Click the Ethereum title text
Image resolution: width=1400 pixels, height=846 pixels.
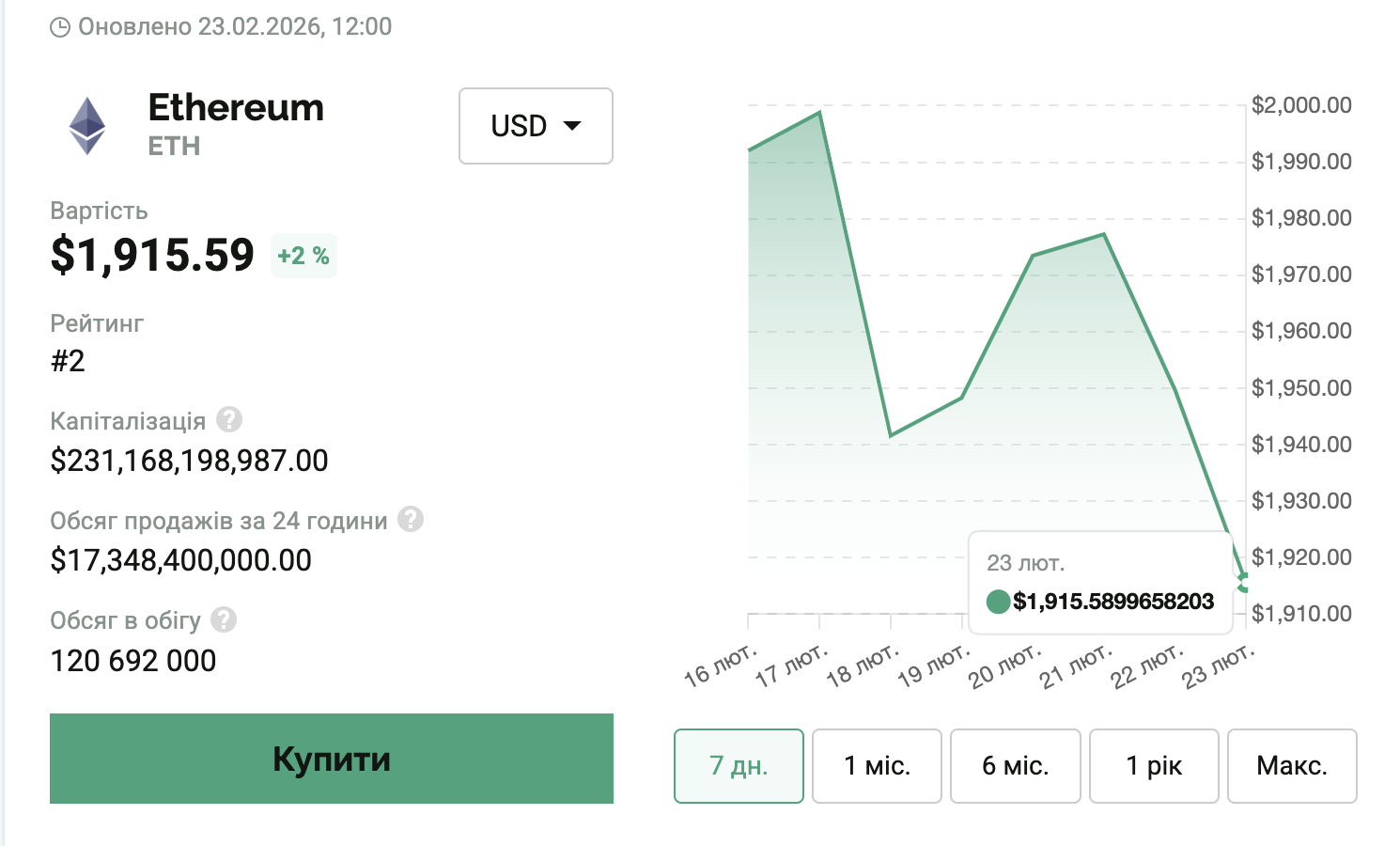[x=236, y=108]
